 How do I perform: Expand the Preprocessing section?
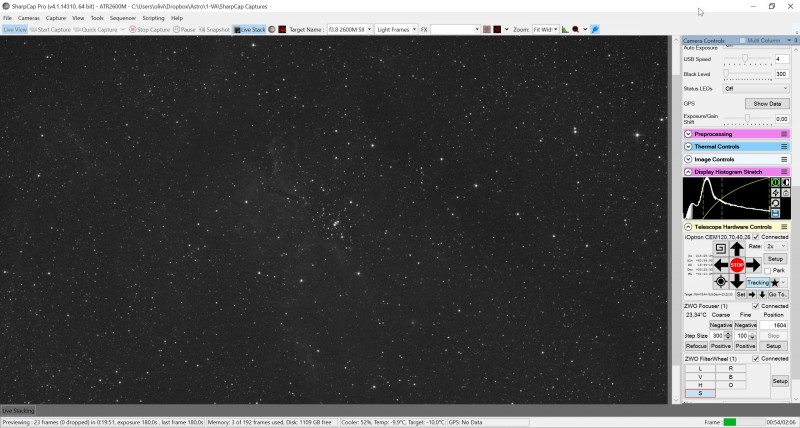pos(688,134)
